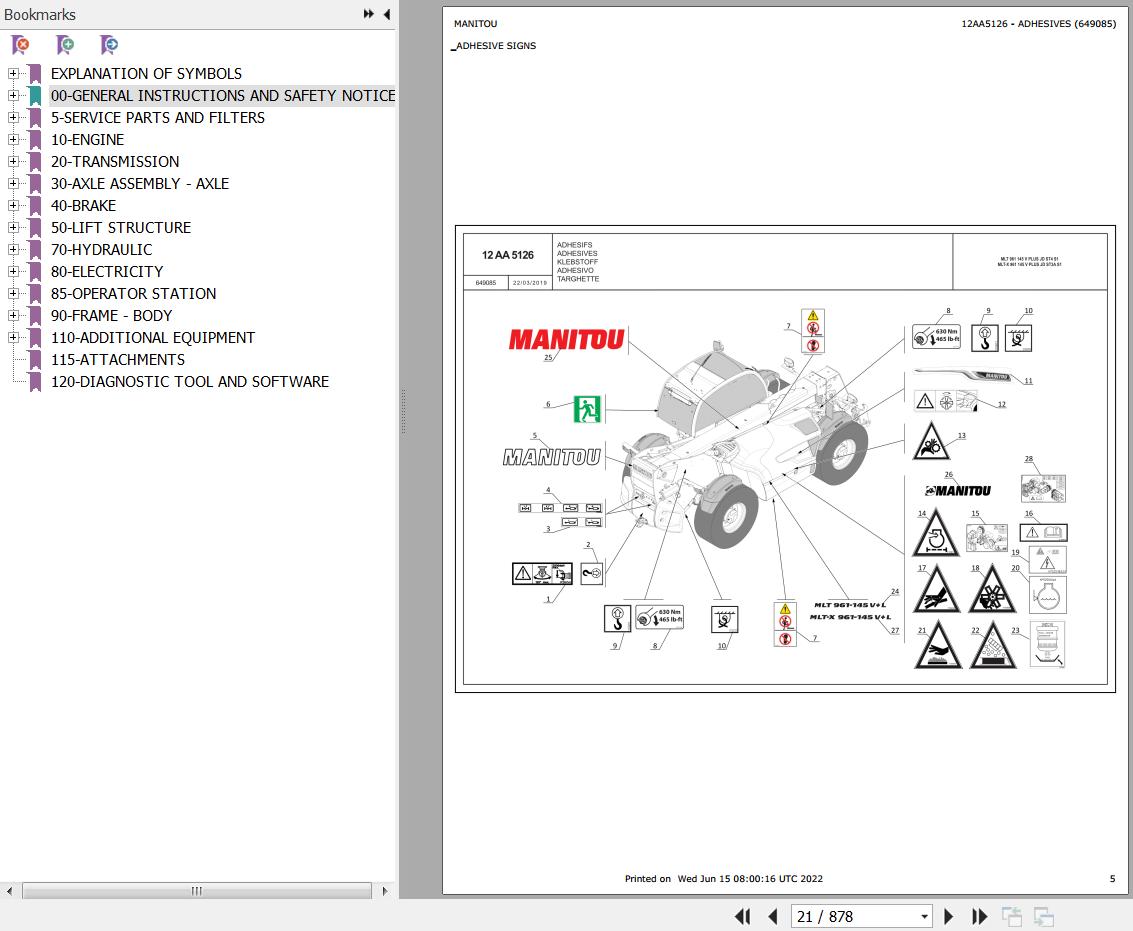The image size is (1133, 931).
Task: Jump to the last page
Action: [x=979, y=917]
